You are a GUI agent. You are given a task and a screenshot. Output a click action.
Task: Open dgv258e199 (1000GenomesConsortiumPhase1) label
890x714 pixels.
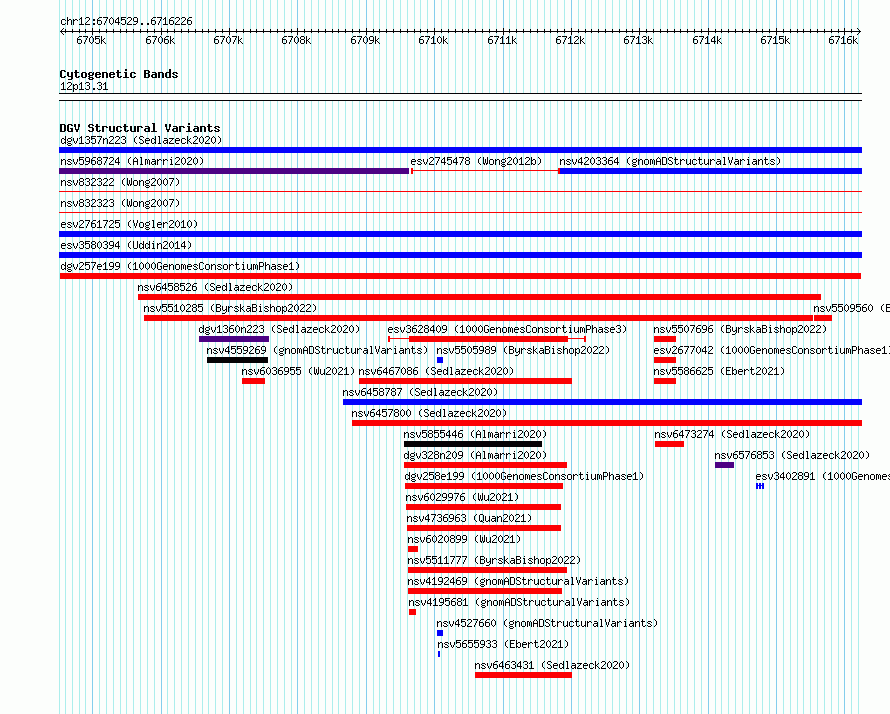524,476
